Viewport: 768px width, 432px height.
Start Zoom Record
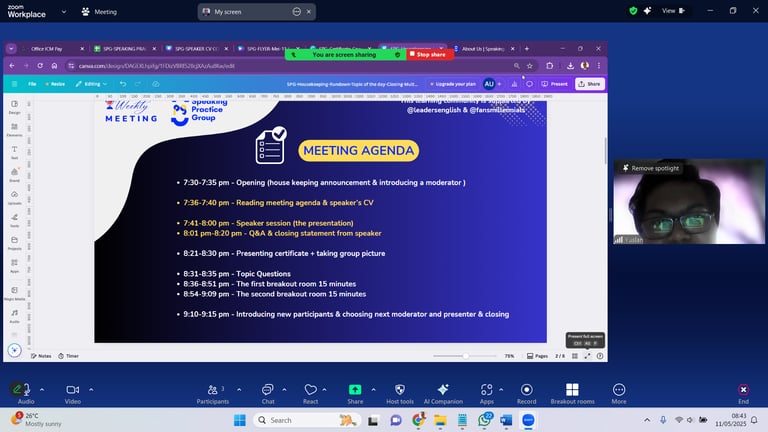click(x=527, y=394)
